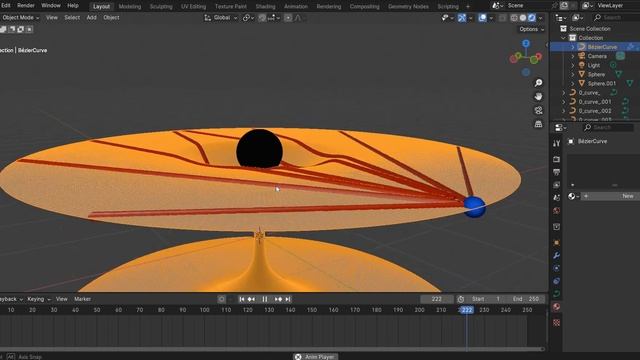Viewport: 640px width, 360px height.
Task: Open the Scene properties tab icon
Action: pyautogui.click(x=556, y=198)
